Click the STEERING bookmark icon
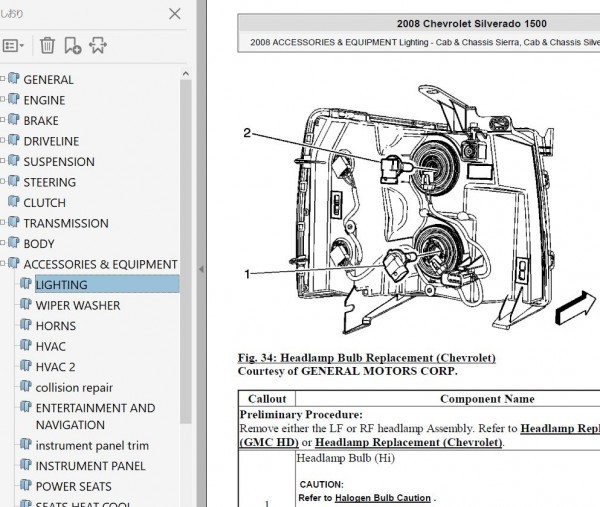Viewport: 600px width, 507px height. (13, 181)
